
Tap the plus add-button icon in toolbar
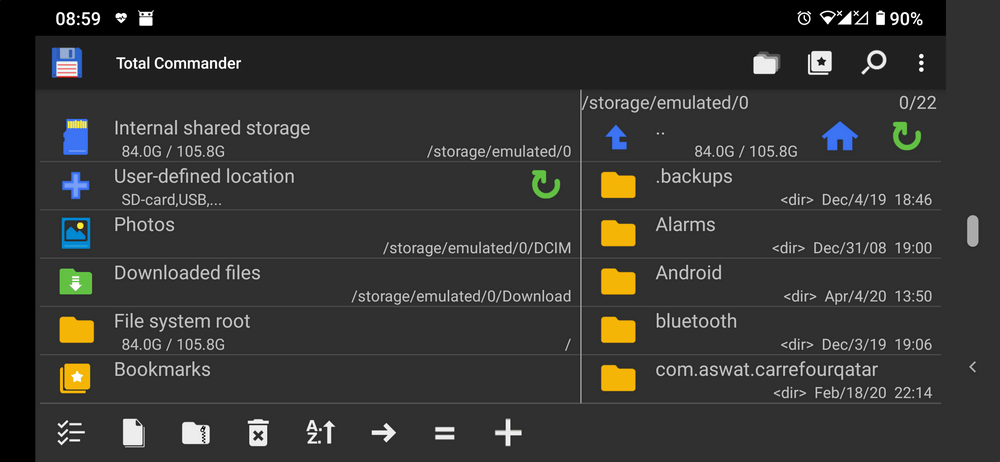508,432
